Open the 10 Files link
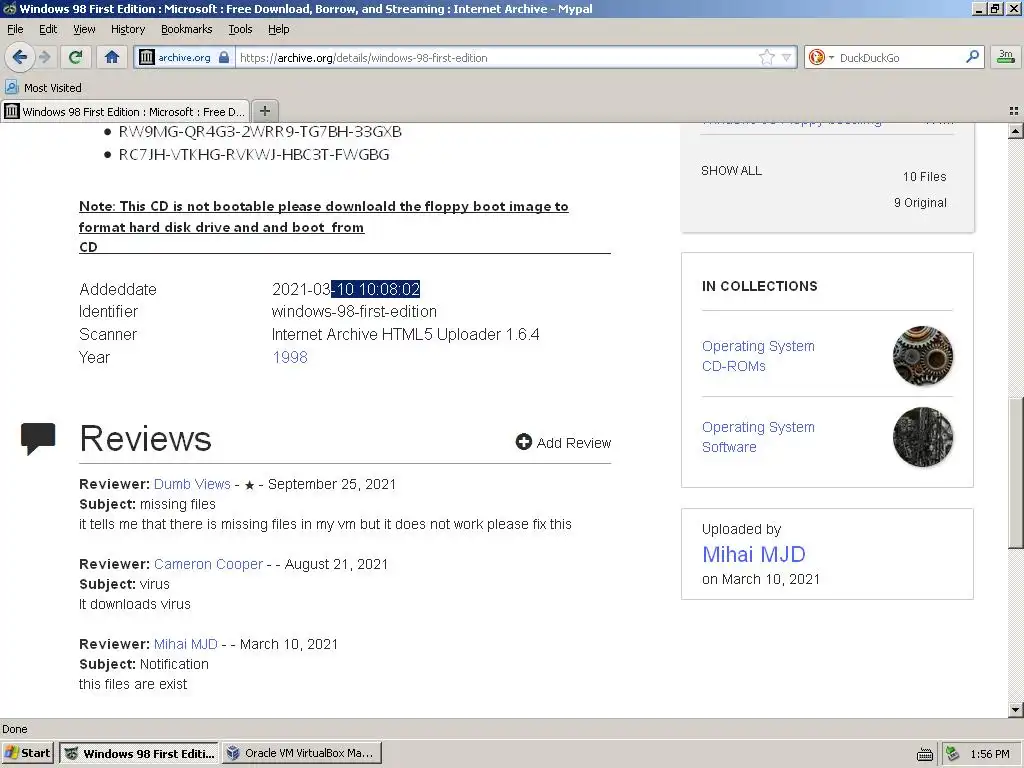The width and height of the screenshot is (1024, 768). (925, 176)
